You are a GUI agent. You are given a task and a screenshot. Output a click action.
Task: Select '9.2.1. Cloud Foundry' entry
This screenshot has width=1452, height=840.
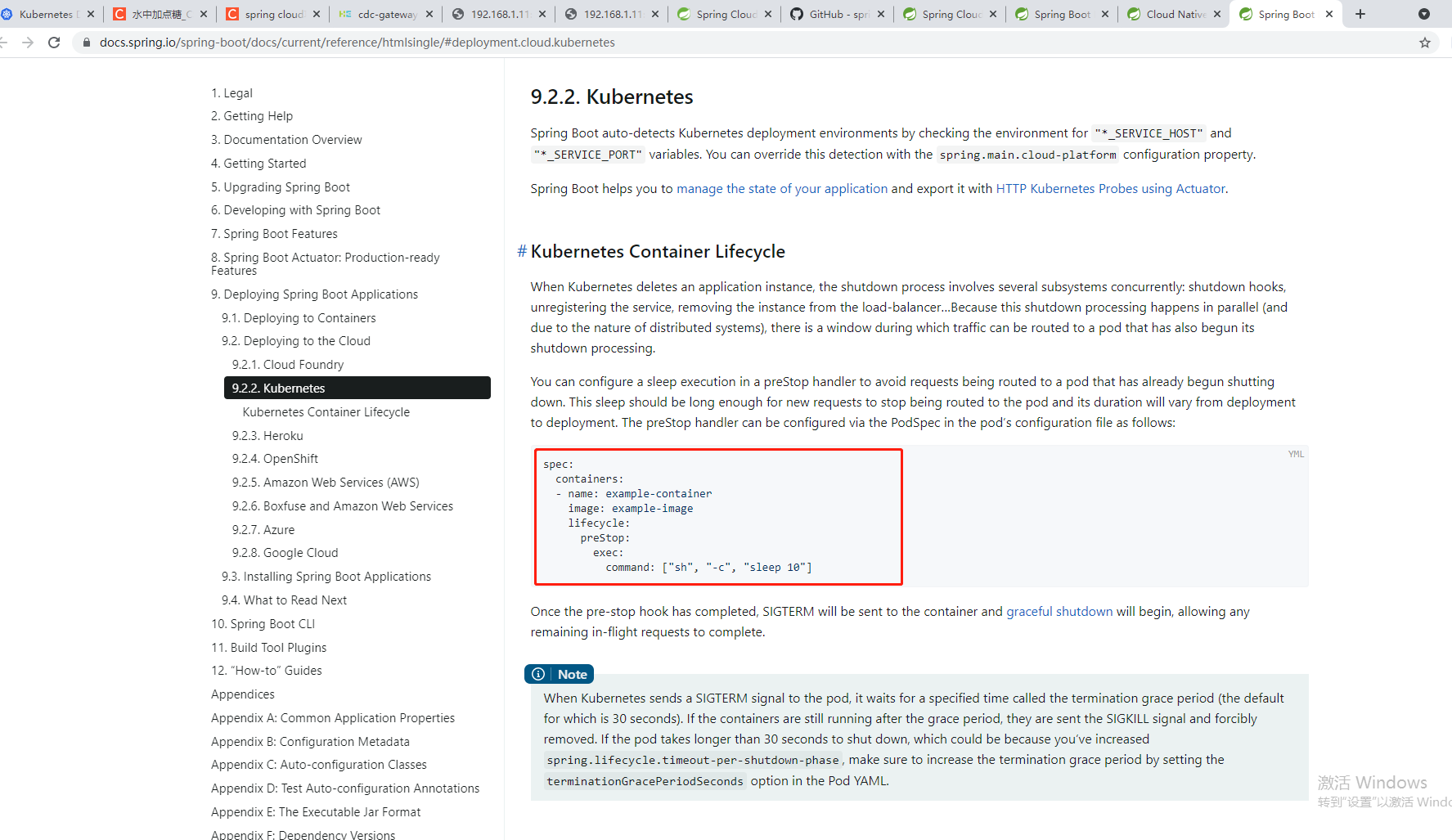click(x=288, y=365)
